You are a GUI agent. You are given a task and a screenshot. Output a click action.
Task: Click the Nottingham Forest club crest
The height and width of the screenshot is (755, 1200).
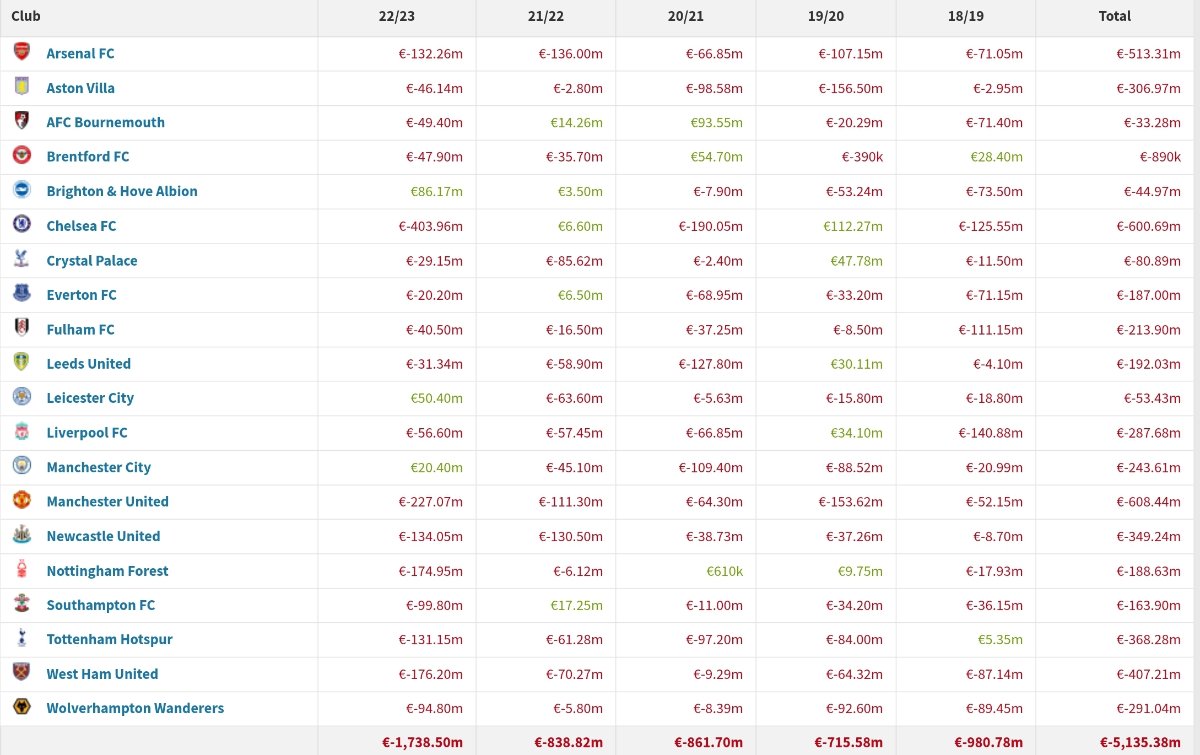point(22,570)
